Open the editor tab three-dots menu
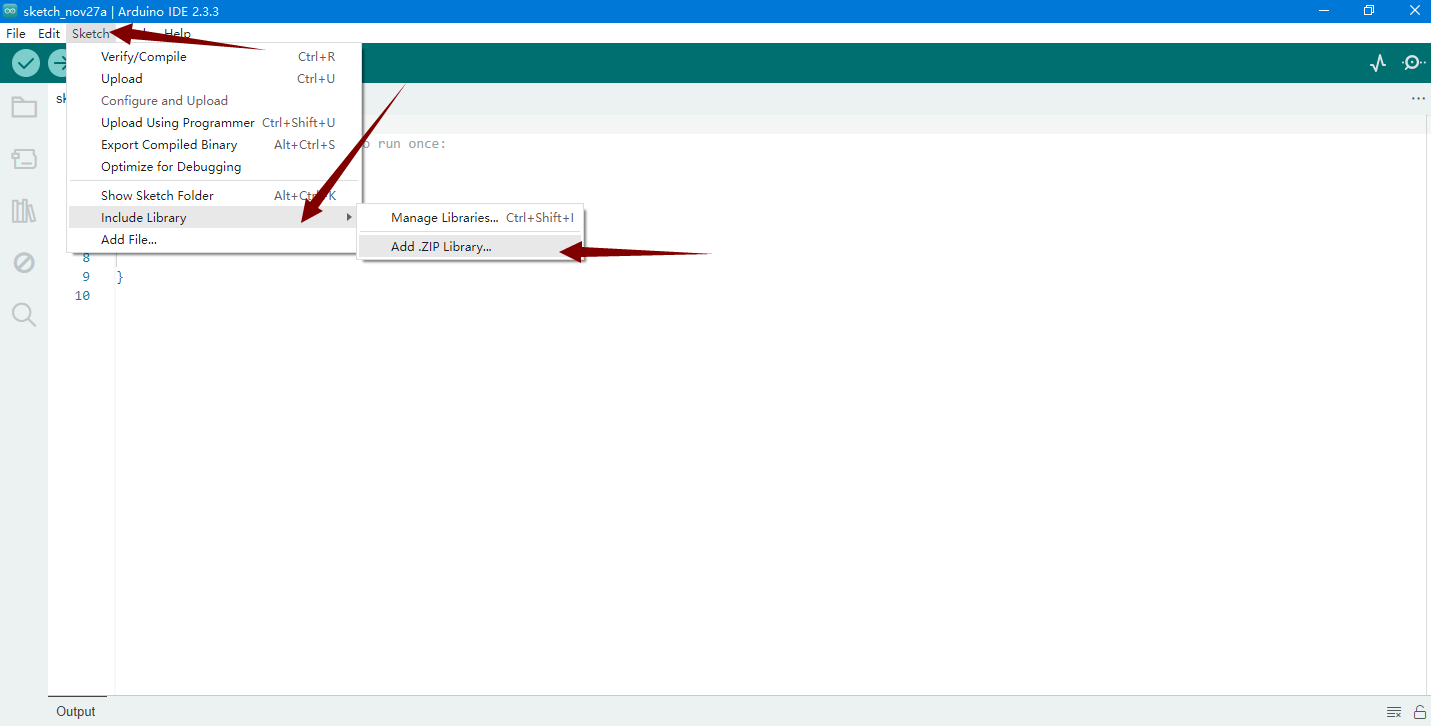Viewport: 1431px width, 726px height. (1418, 99)
